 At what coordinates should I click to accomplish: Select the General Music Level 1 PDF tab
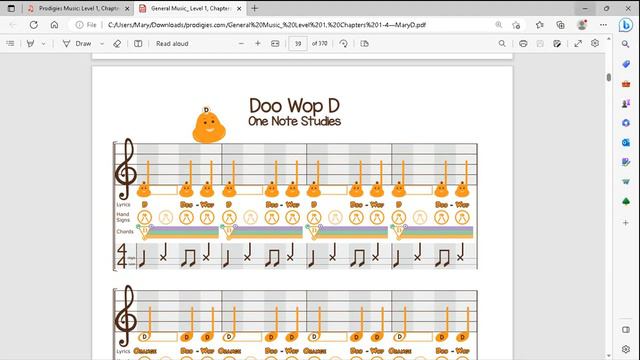[x=191, y=8]
